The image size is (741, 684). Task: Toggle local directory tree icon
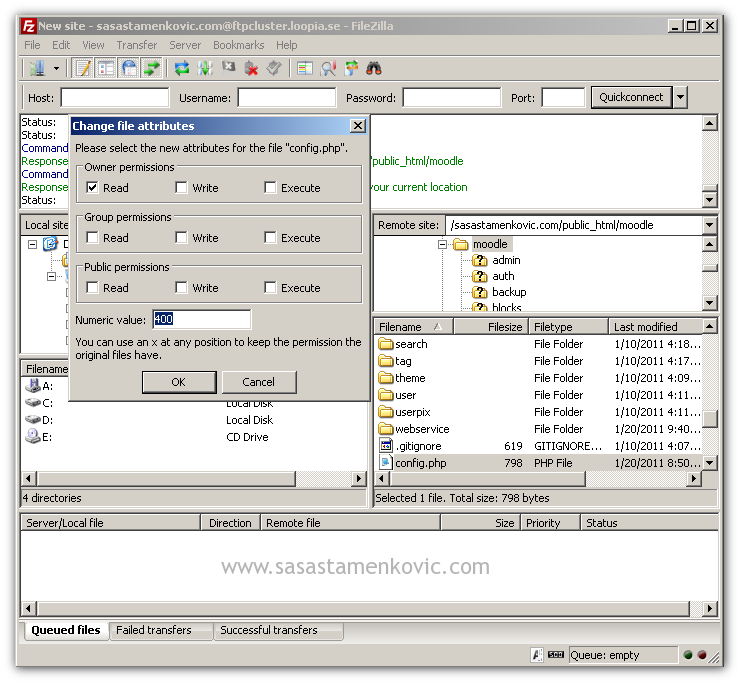point(106,69)
